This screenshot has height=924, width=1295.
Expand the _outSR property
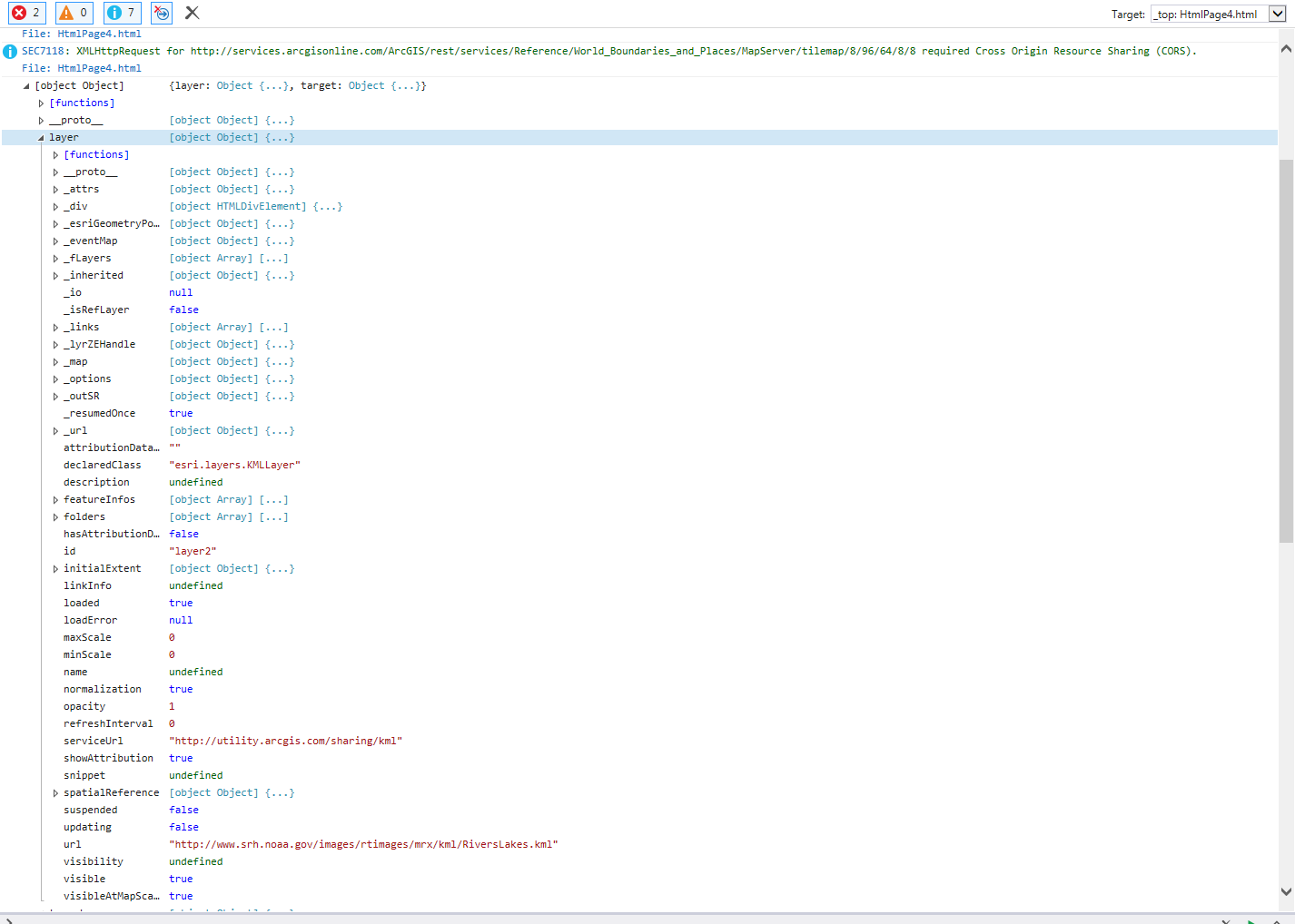coord(55,397)
